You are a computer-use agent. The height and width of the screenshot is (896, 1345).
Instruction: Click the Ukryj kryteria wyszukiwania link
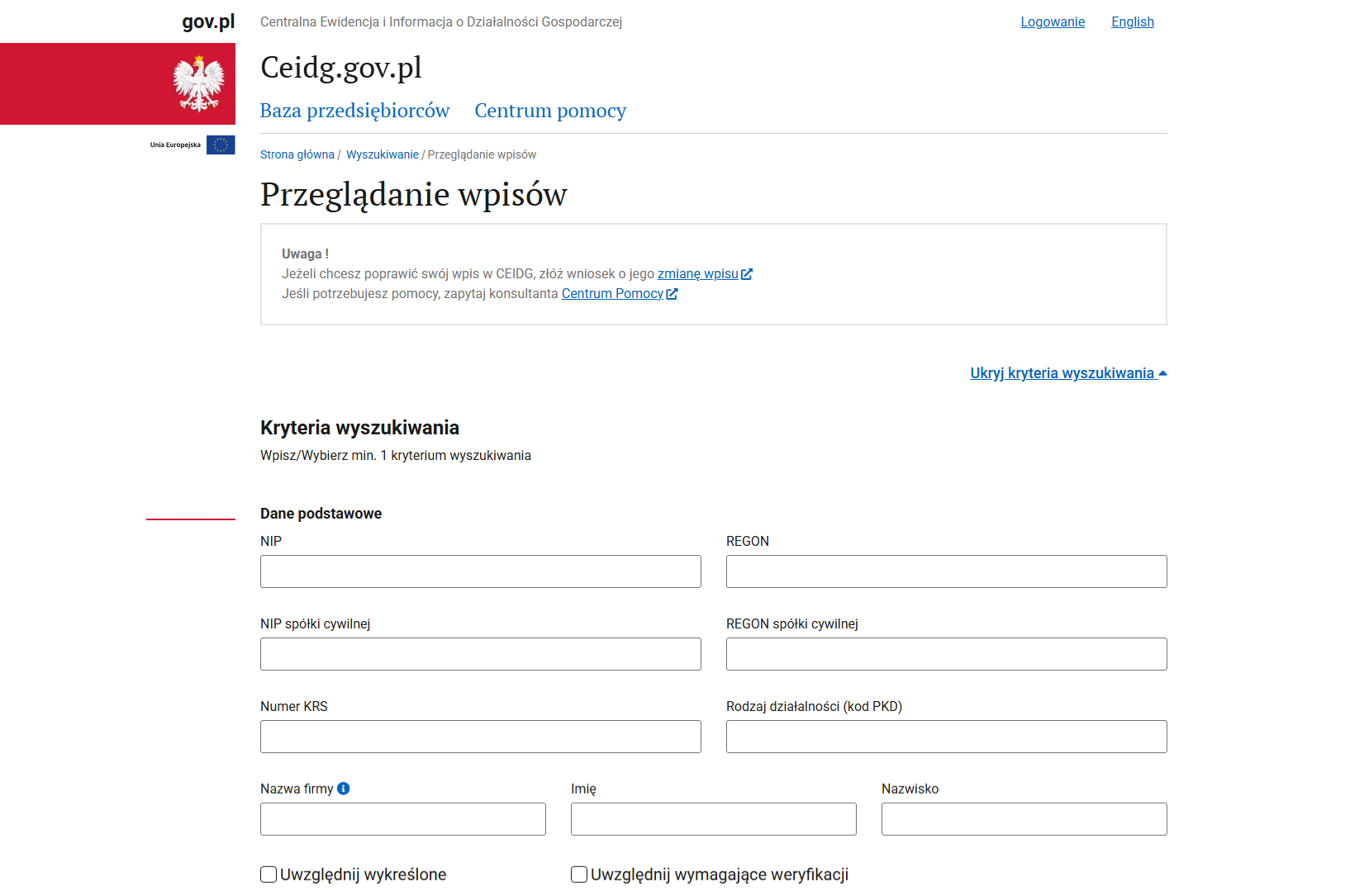coord(1062,373)
